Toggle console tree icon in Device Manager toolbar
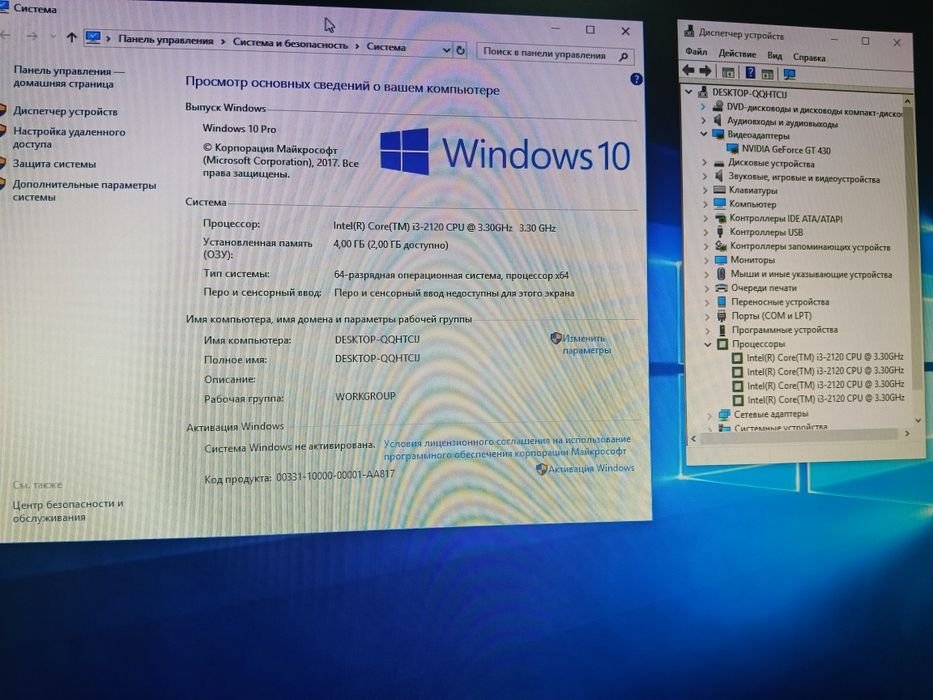 click(x=728, y=73)
